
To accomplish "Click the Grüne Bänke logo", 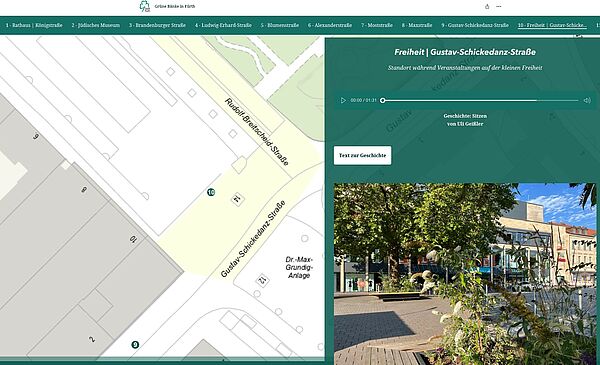I will pyautogui.click(x=145, y=7).
